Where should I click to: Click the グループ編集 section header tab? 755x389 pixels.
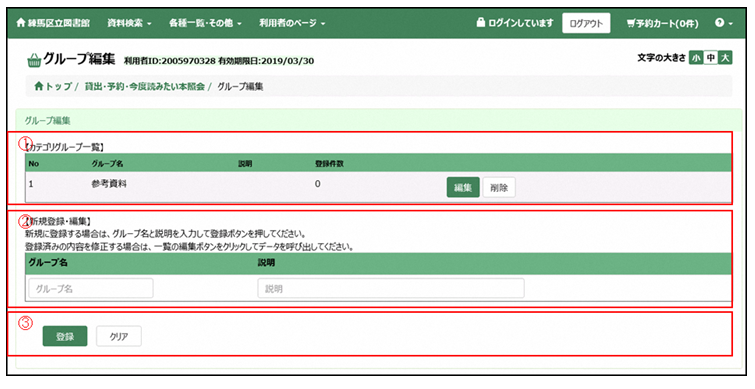coord(47,120)
